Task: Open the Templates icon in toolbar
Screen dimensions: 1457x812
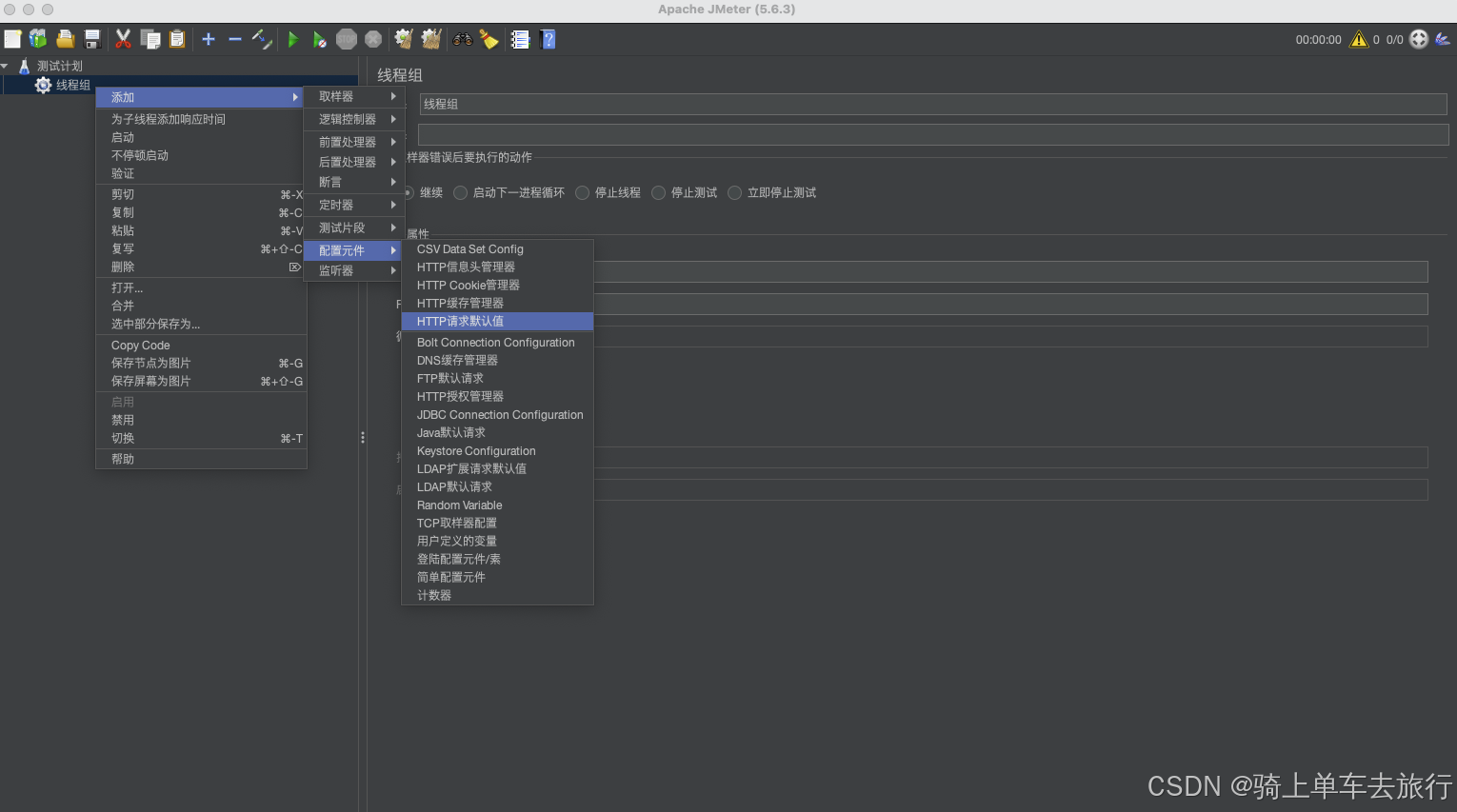Action: (x=38, y=39)
